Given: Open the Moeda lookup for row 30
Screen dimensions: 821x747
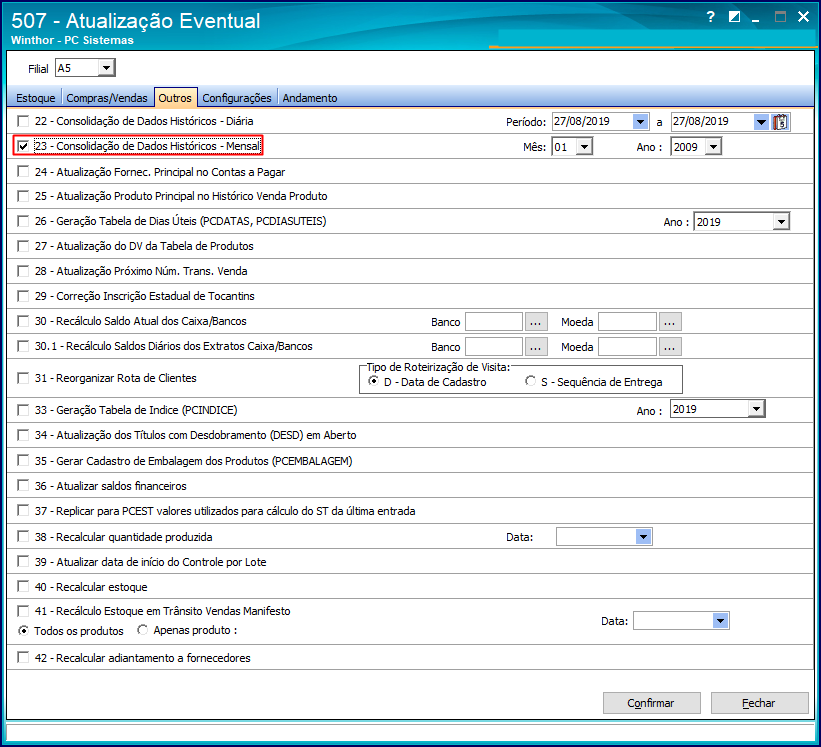Looking at the screenshot, I should coord(670,321).
